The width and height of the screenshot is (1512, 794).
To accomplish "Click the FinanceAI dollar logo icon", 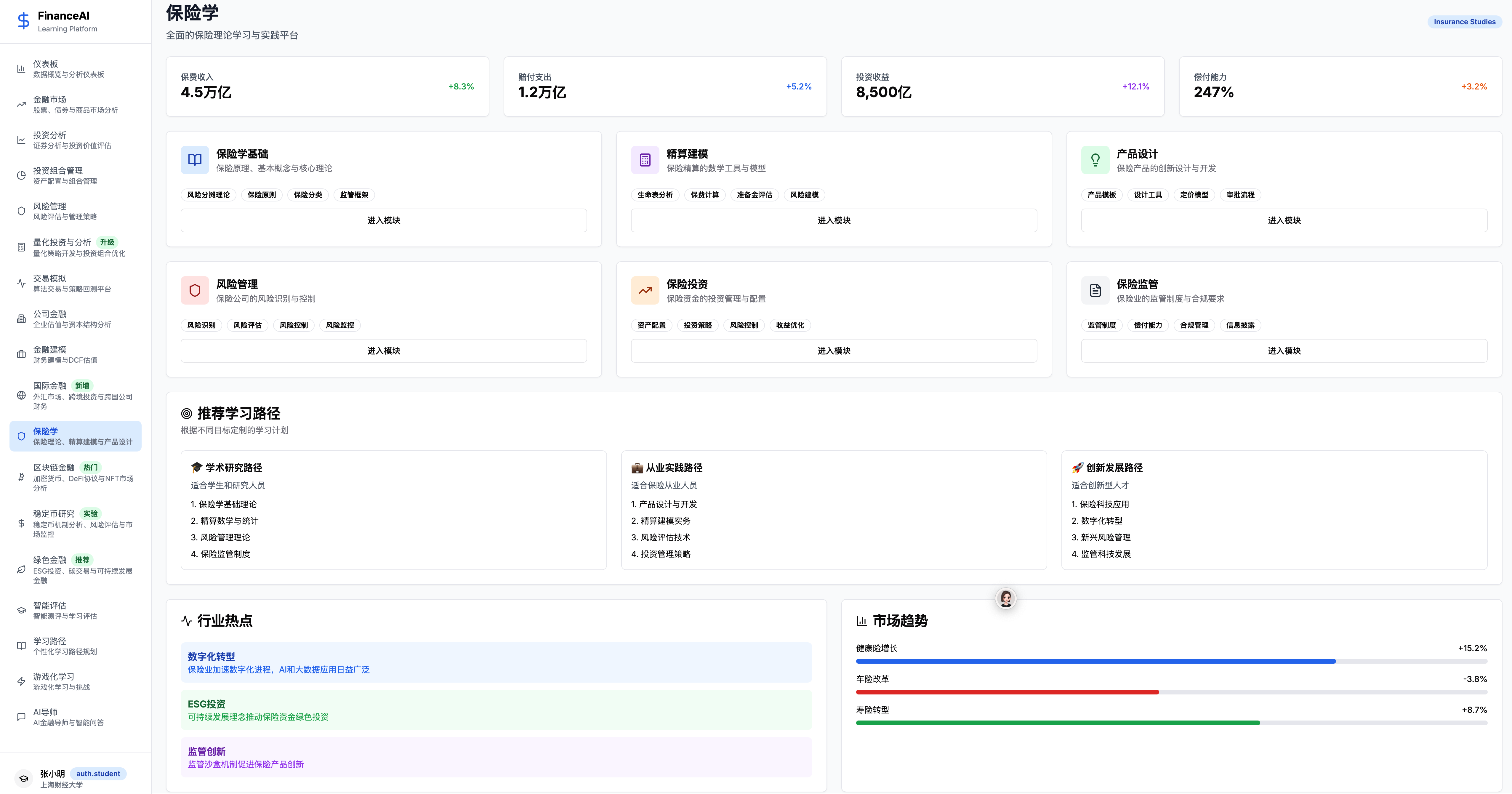I will [x=23, y=21].
